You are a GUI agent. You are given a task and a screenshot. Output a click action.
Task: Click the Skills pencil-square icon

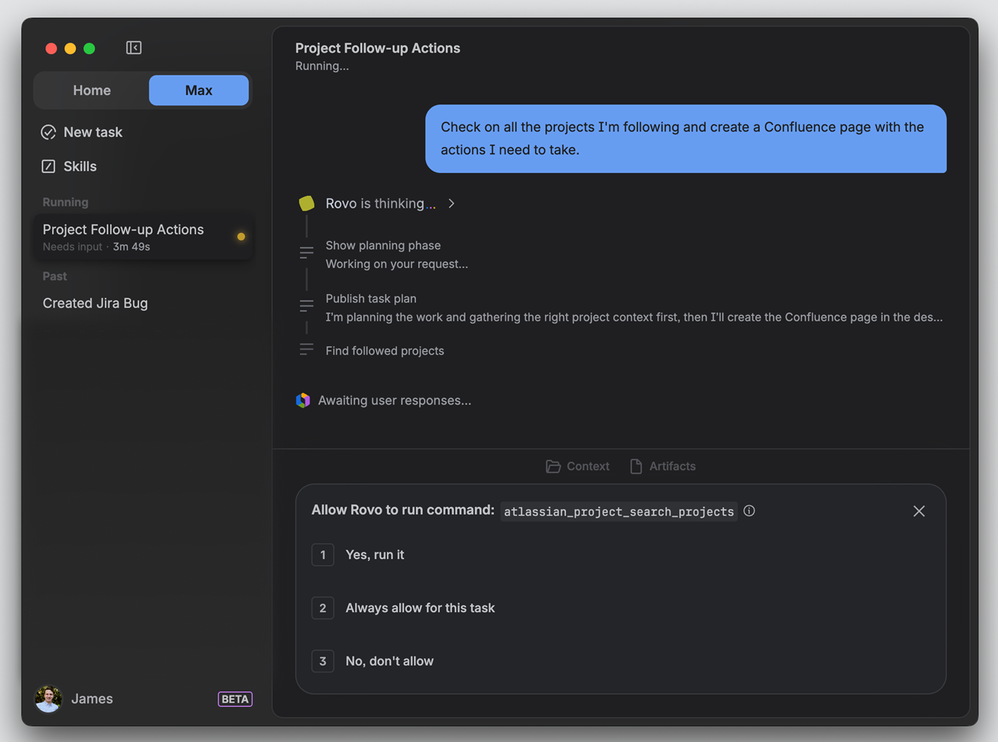pyautogui.click(x=48, y=167)
